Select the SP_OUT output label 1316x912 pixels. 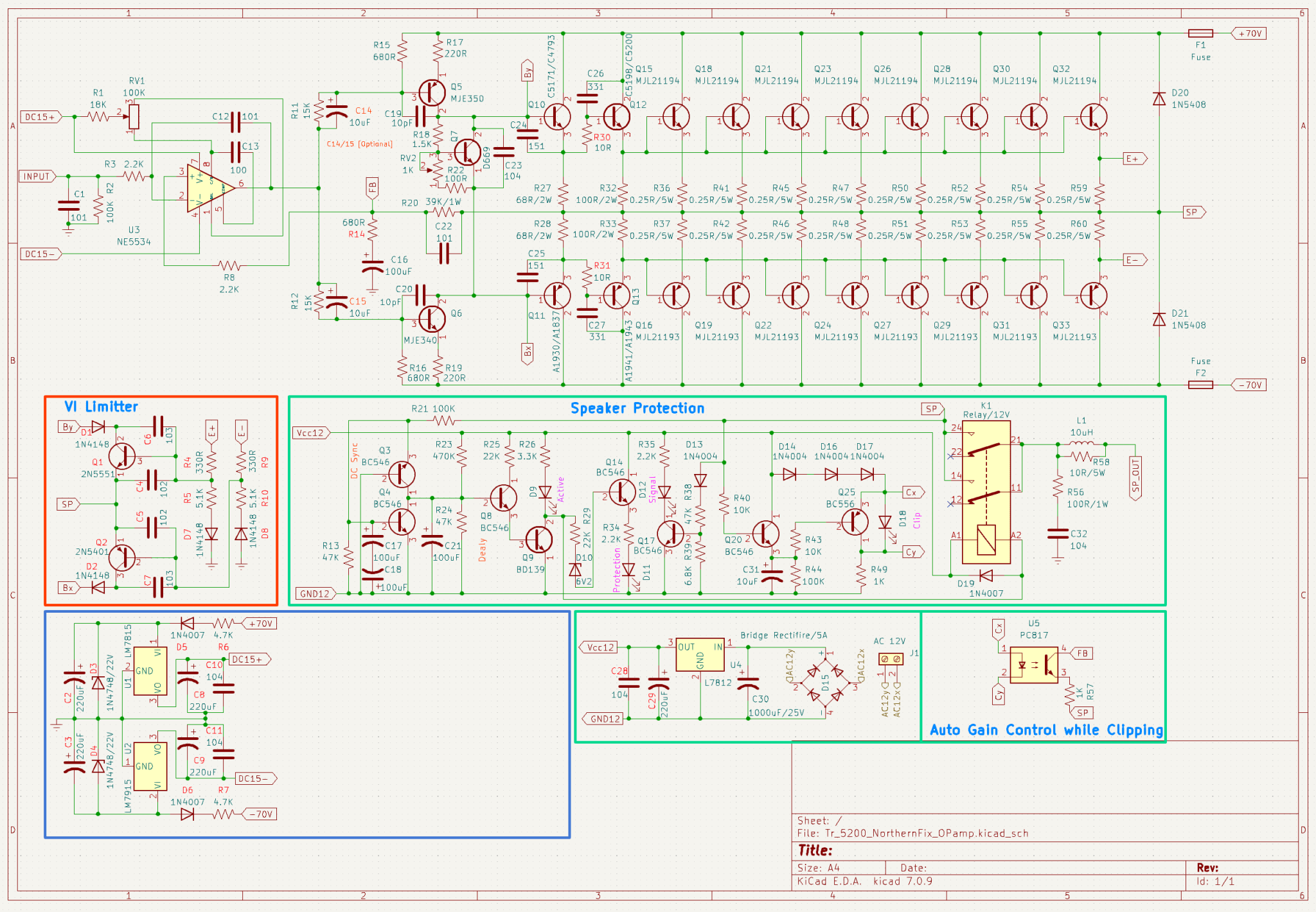point(1135,478)
